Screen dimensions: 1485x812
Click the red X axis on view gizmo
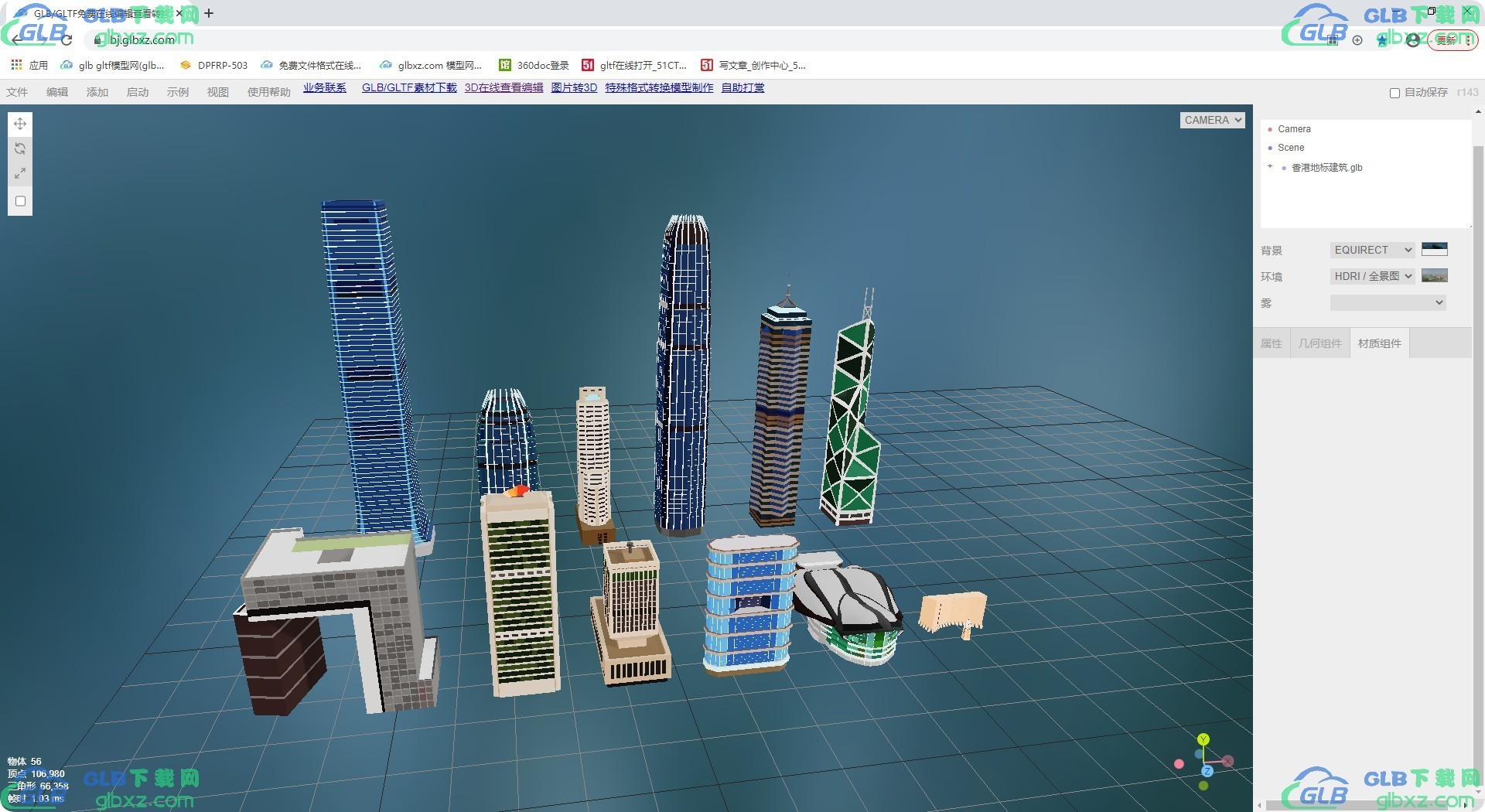(x=1227, y=761)
